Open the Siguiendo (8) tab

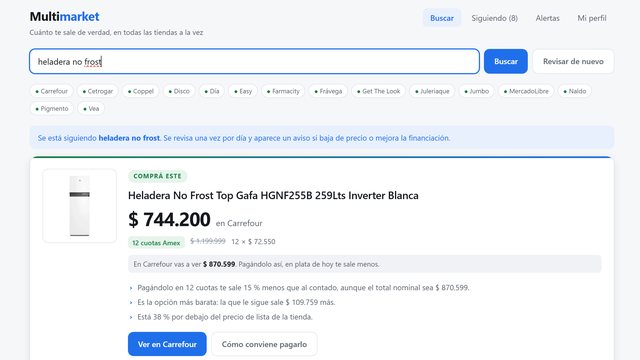click(x=494, y=18)
